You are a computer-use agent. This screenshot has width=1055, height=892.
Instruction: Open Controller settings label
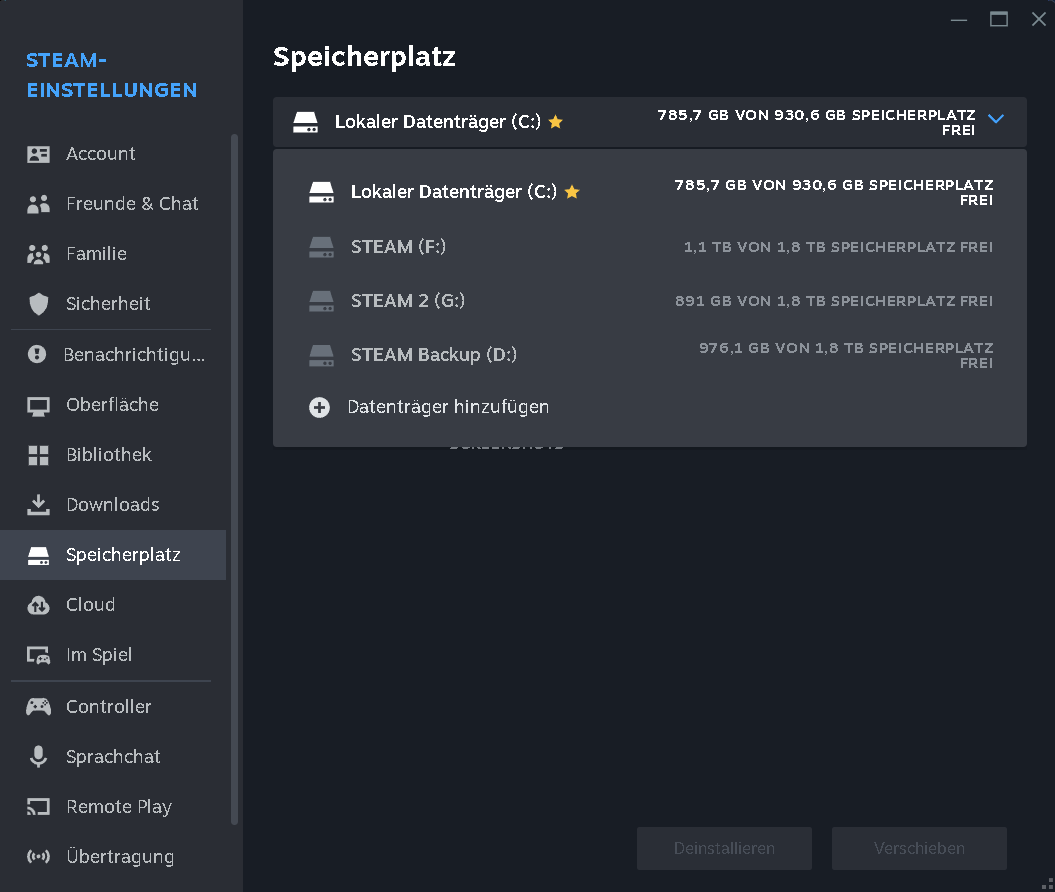(109, 706)
